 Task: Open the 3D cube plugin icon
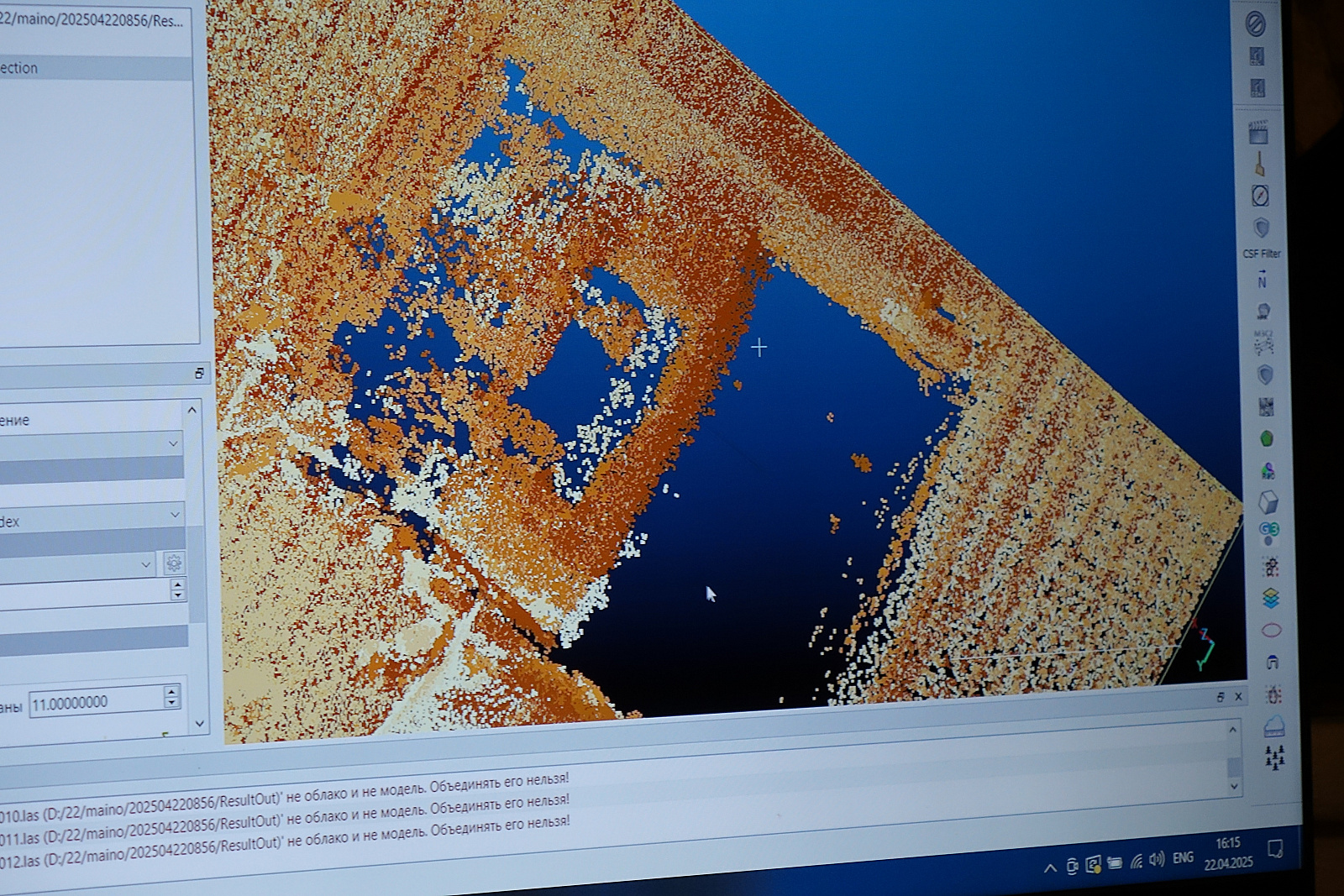[x=1268, y=502]
